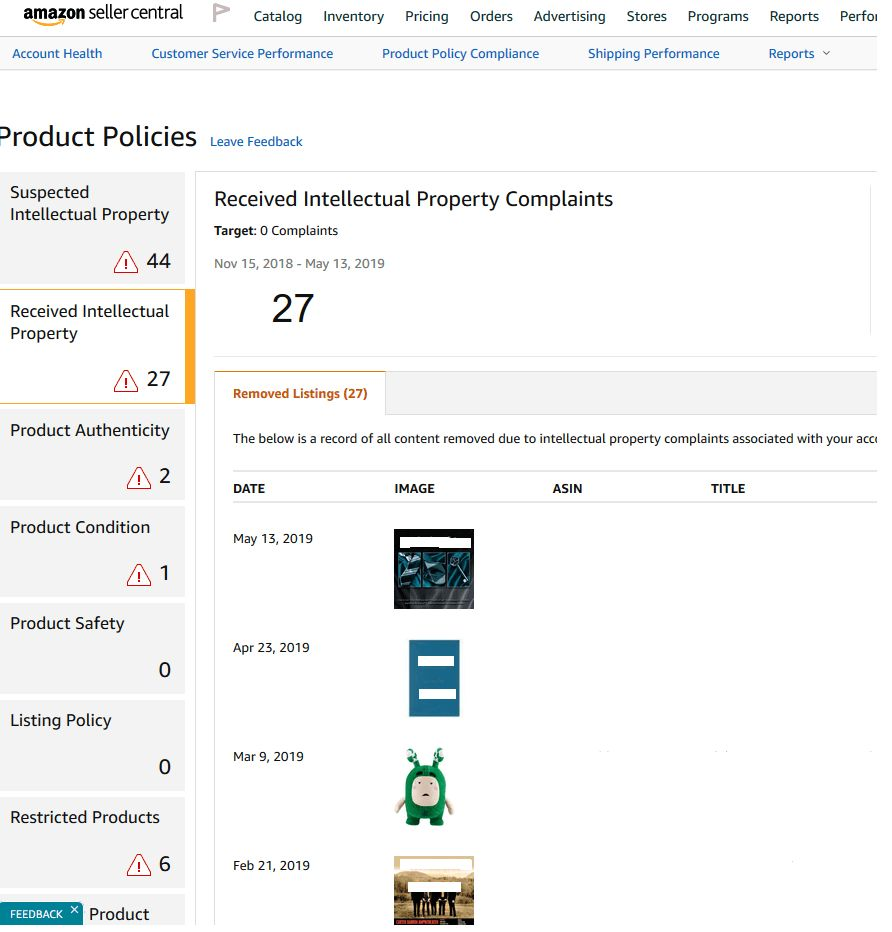Screen dimensions: 892x932
Task: Click the flag icon beside the logo
Action: [221, 14]
